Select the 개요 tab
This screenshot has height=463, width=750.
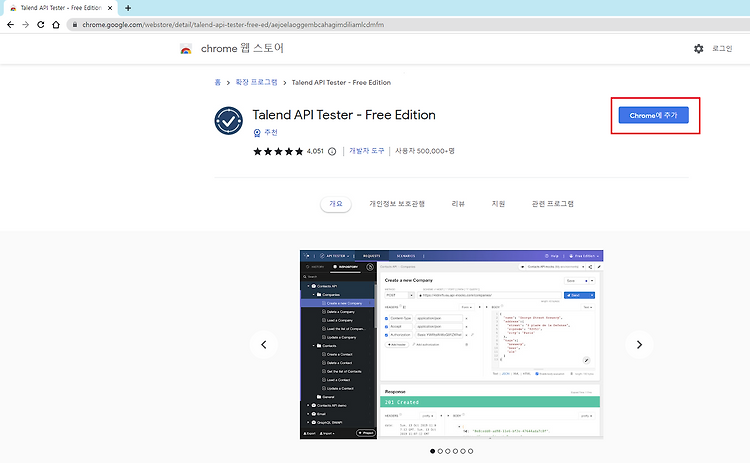(336, 204)
